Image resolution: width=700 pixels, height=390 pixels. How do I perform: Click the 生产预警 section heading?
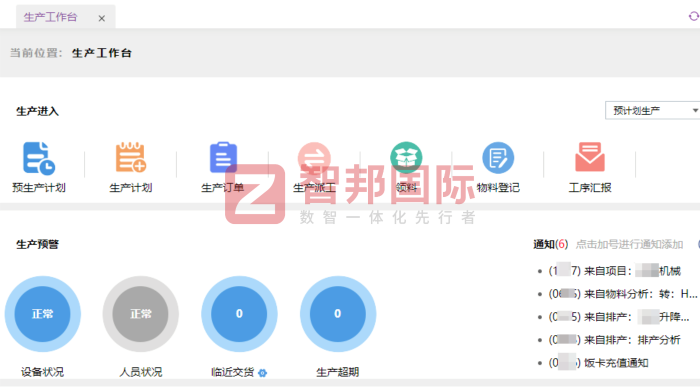click(x=38, y=245)
